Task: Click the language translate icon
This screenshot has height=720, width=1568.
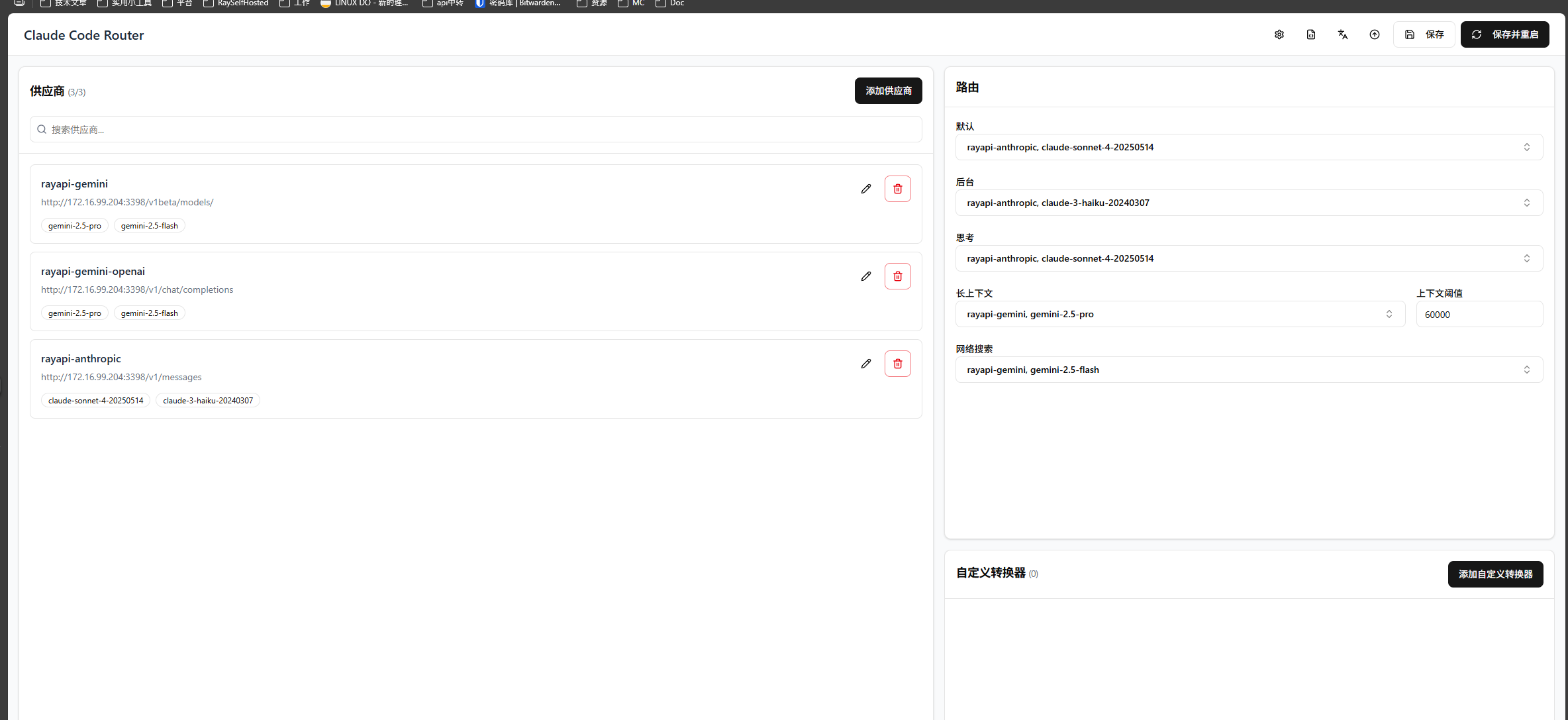Action: tap(1343, 34)
